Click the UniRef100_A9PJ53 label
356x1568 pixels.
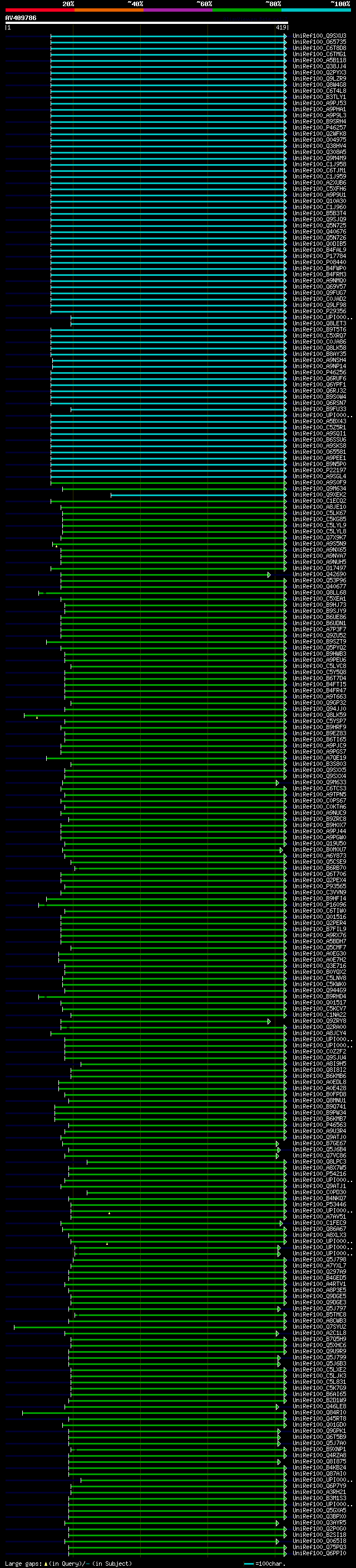(x=319, y=103)
